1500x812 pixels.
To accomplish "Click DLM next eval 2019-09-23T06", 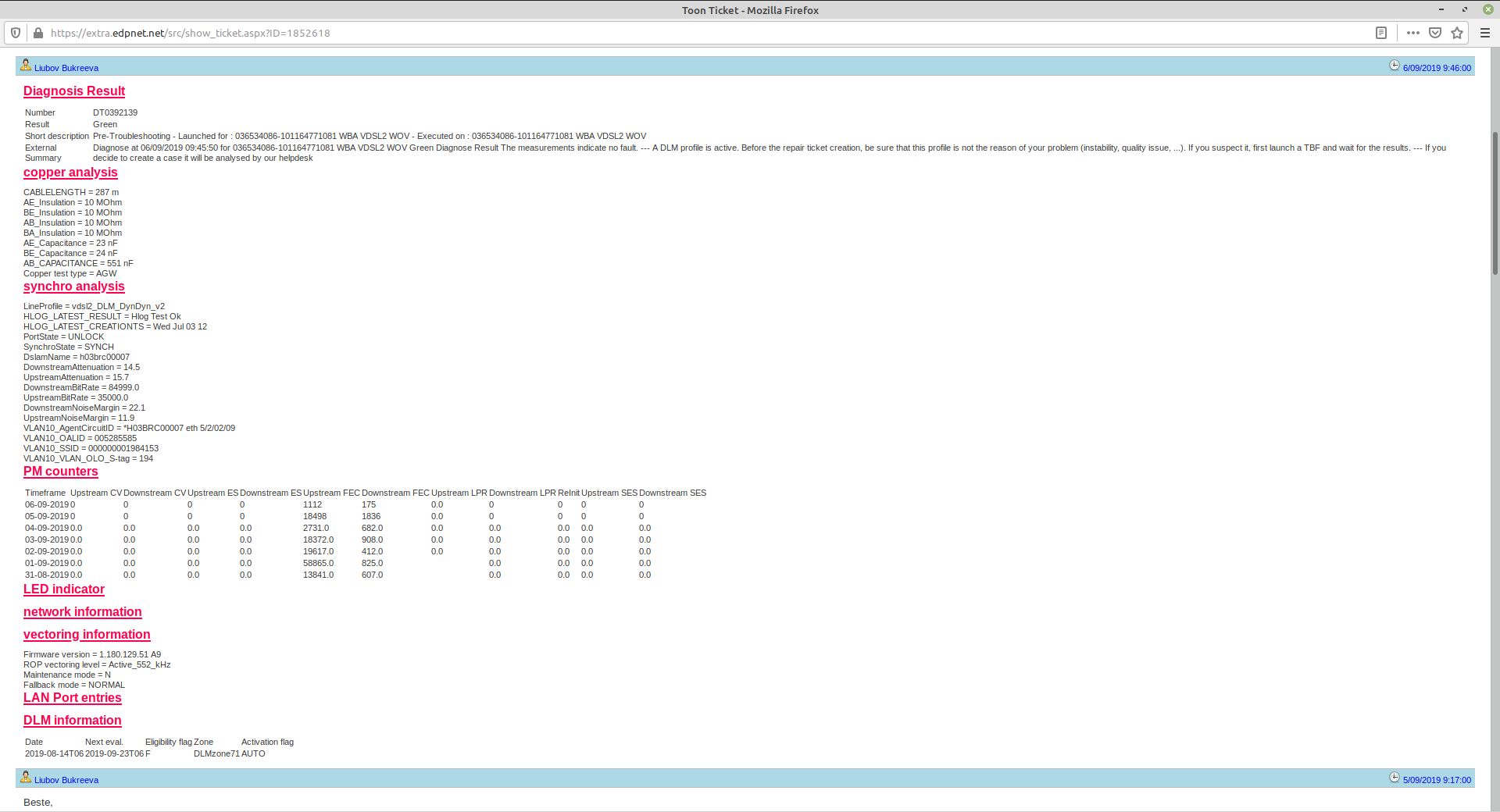I will tap(115, 753).
